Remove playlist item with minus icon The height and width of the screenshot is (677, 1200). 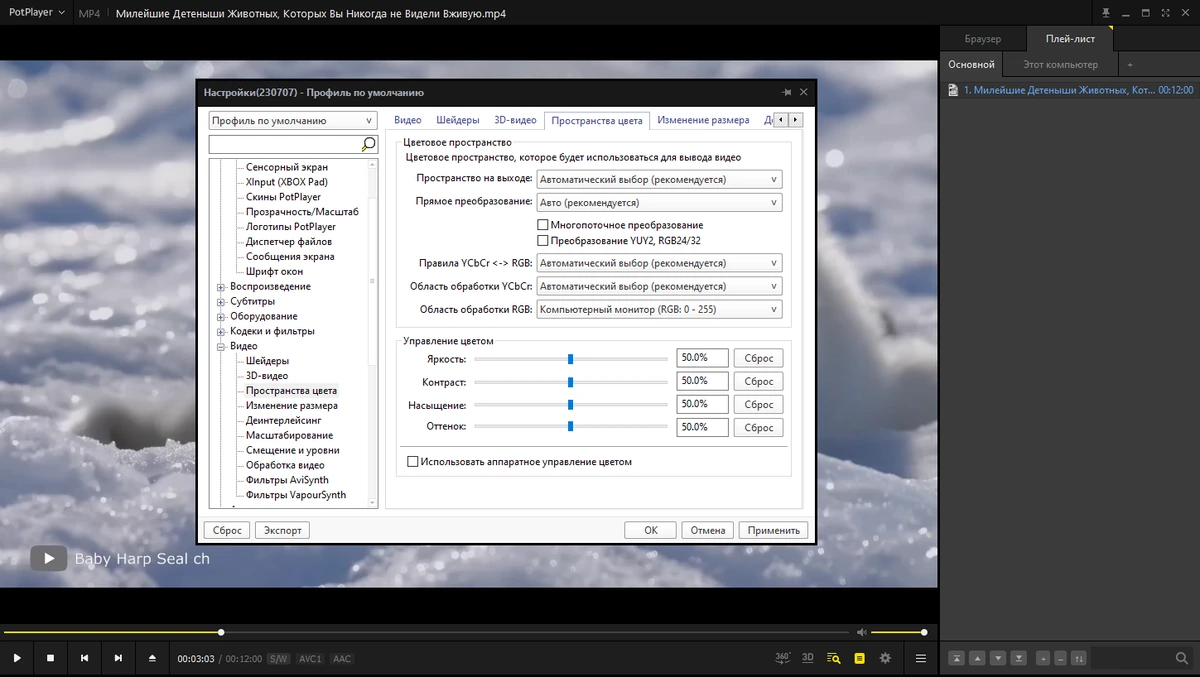(1060, 658)
